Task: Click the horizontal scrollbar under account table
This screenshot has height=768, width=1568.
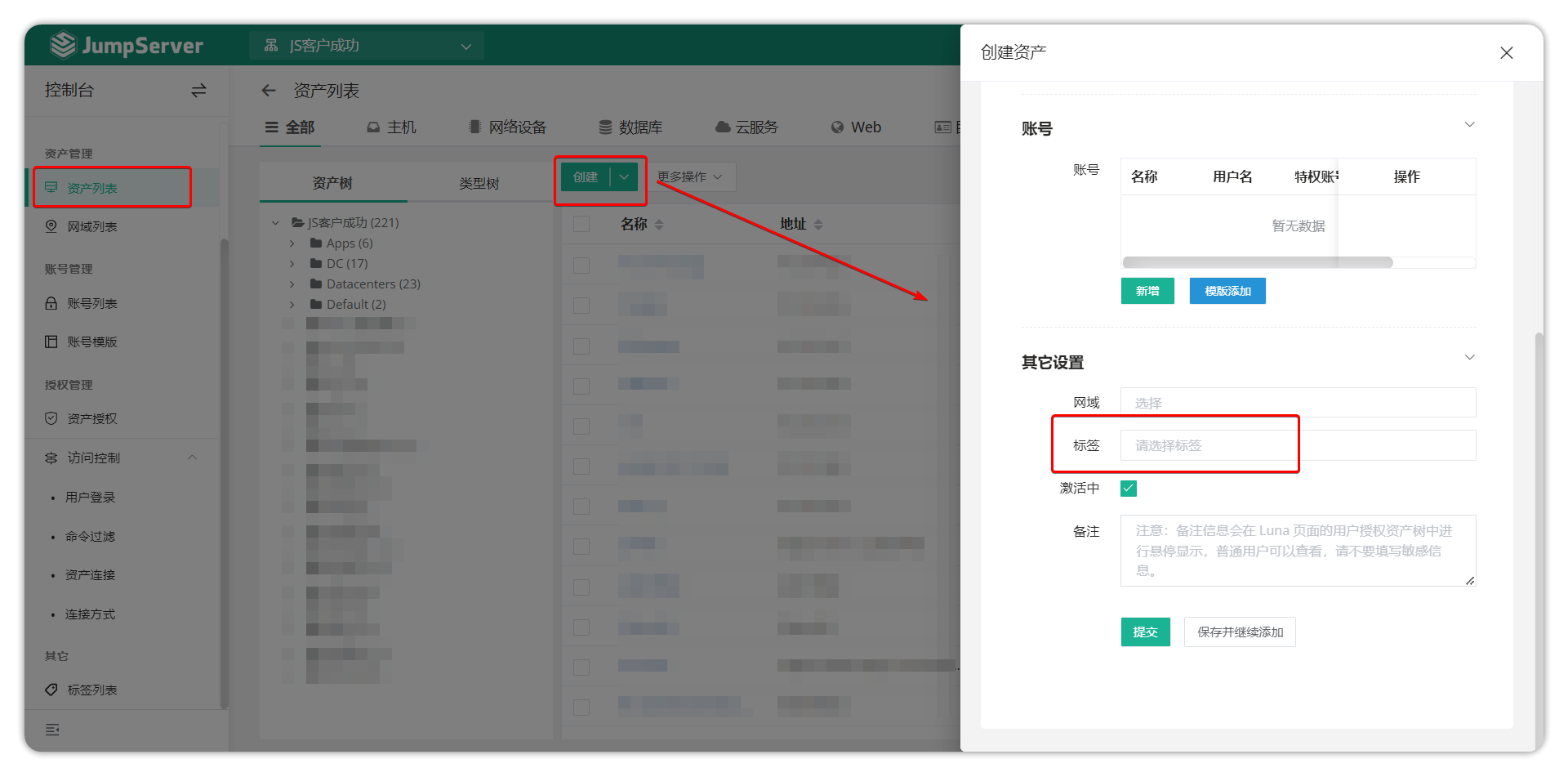Action: point(1258,262)
